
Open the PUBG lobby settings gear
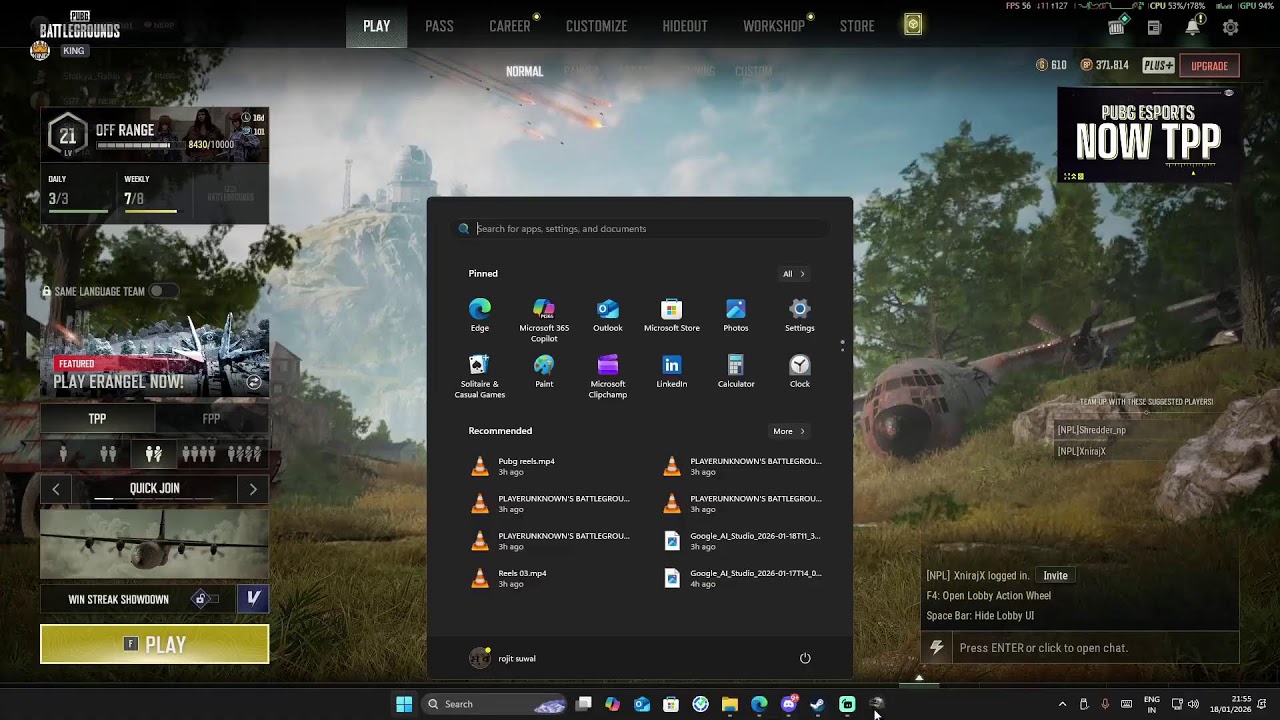point(1231,28)
